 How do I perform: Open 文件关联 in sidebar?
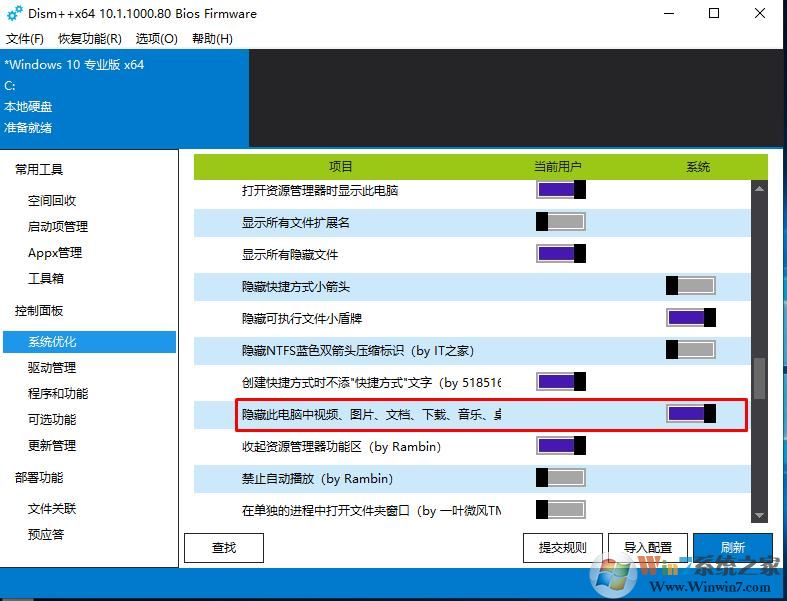(x=52, y=509)
